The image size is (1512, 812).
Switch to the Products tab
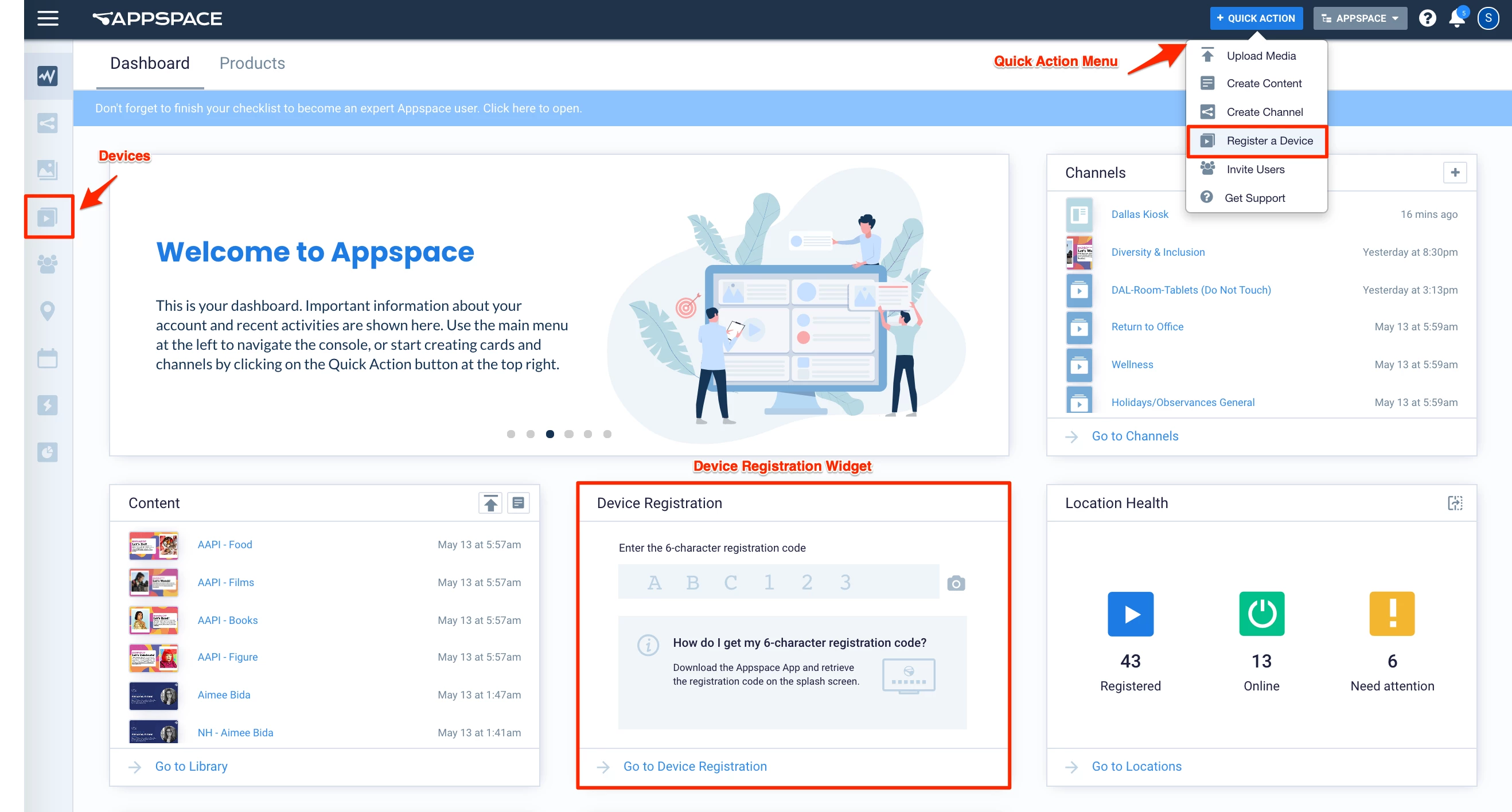click(x=252, y=63)
